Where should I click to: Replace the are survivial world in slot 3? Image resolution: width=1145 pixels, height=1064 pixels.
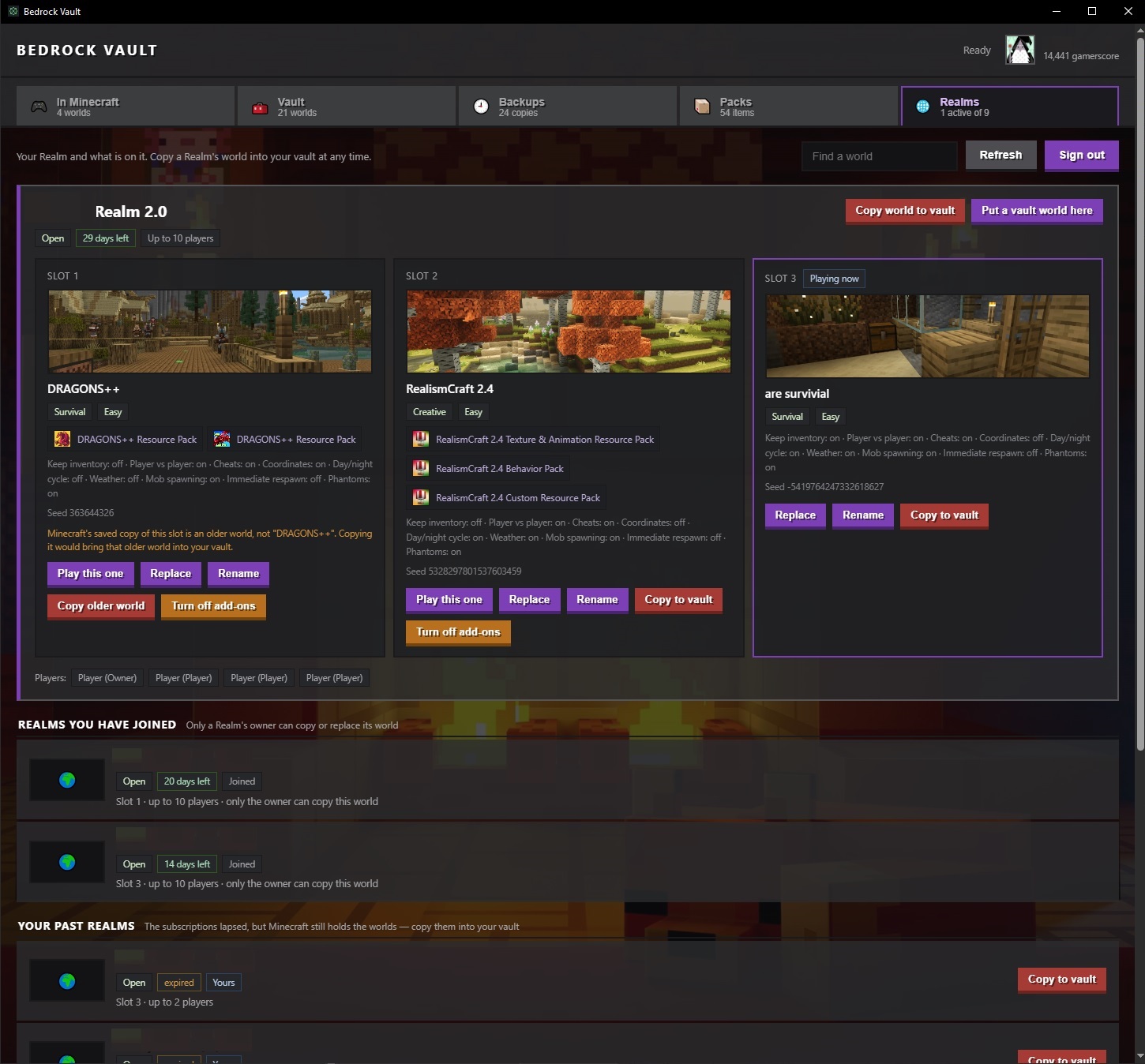(x=795, y=515)
